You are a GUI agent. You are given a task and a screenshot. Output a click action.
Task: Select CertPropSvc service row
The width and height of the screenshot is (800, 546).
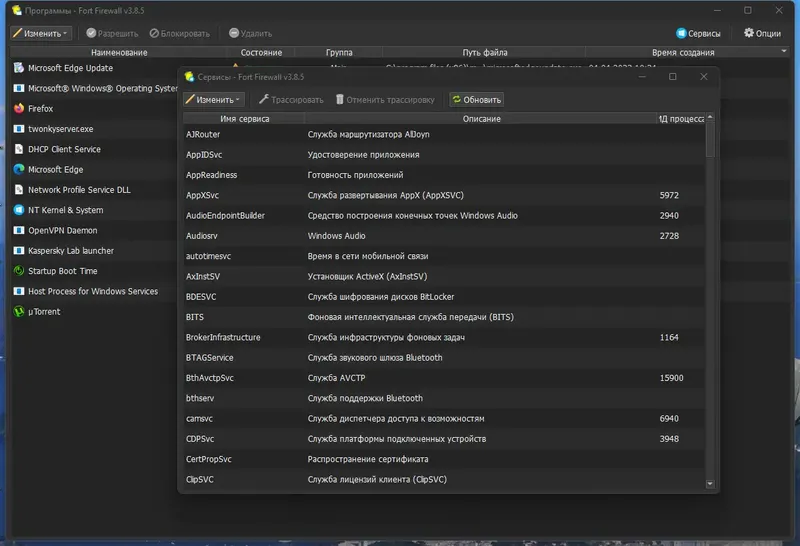[x=444, y=459]
